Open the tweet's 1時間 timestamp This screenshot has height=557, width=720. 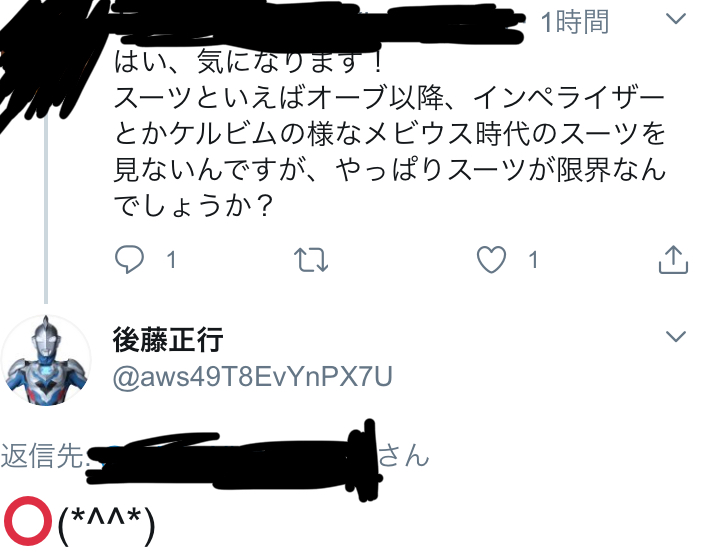pos(574,22)
